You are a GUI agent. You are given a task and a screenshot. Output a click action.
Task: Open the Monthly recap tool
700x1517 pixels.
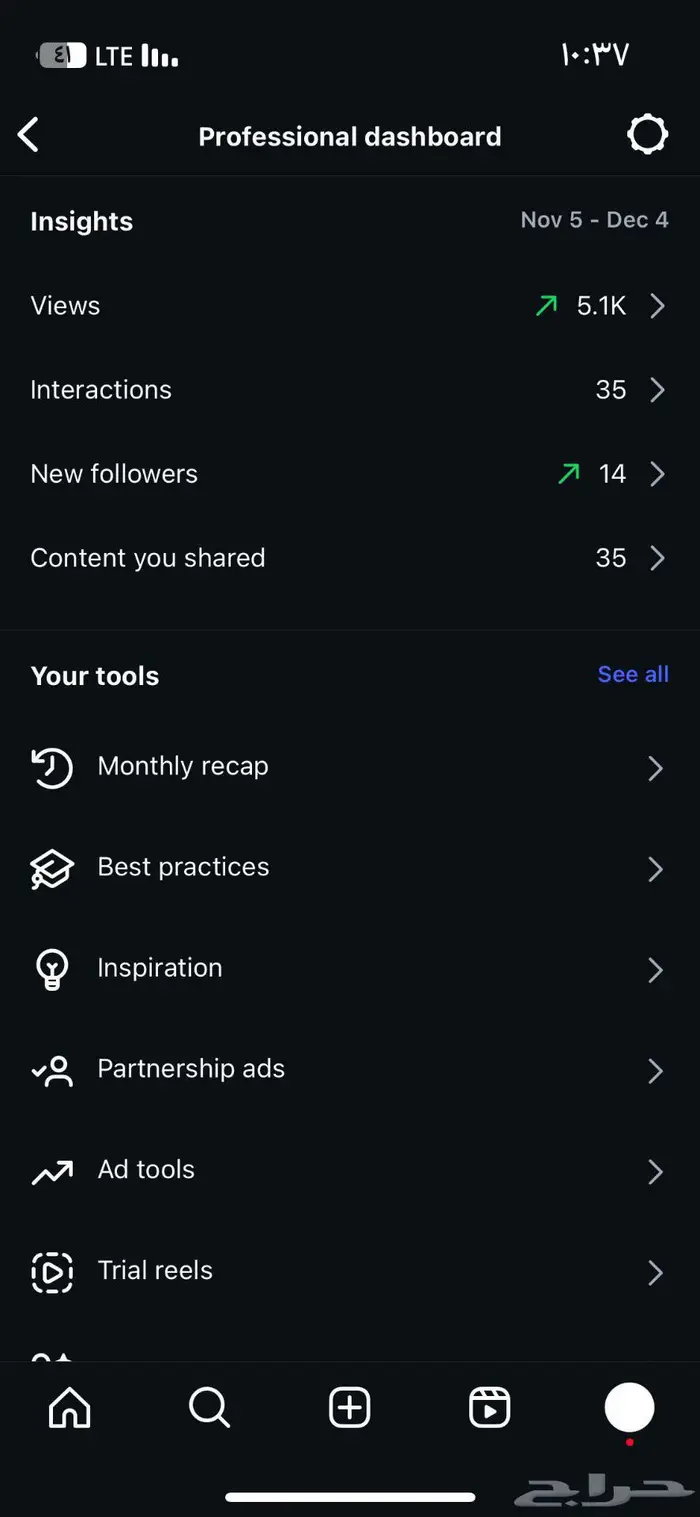[x=183, y=766]
